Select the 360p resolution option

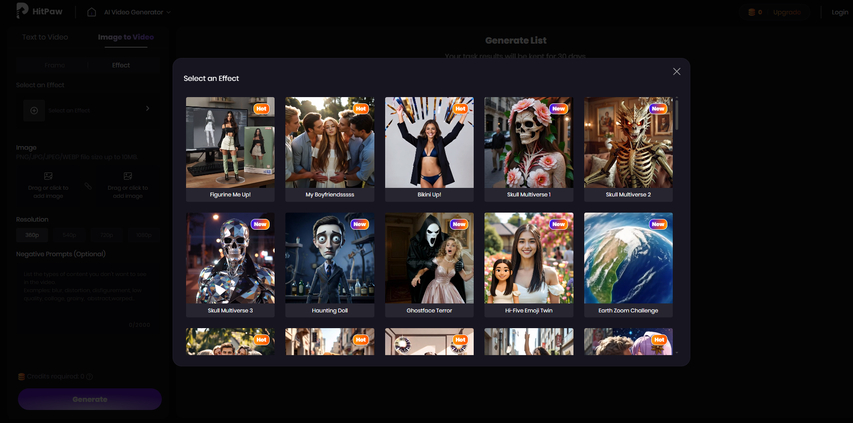click(x=33, y=235)
